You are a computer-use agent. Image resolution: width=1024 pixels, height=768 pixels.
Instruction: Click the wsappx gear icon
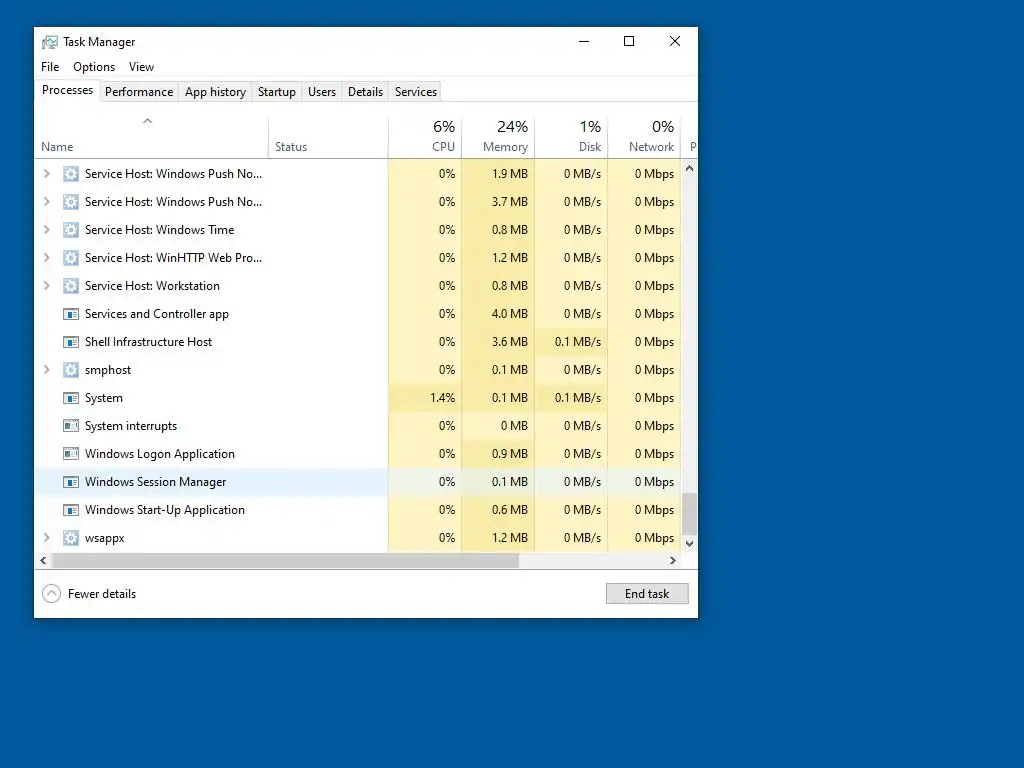pos(71,538)
